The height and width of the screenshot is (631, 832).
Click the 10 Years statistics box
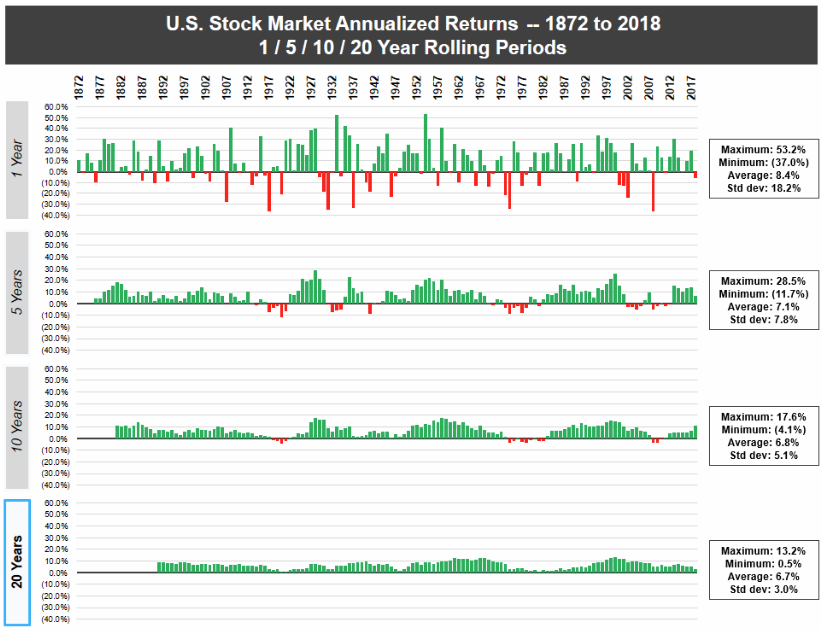763,434
